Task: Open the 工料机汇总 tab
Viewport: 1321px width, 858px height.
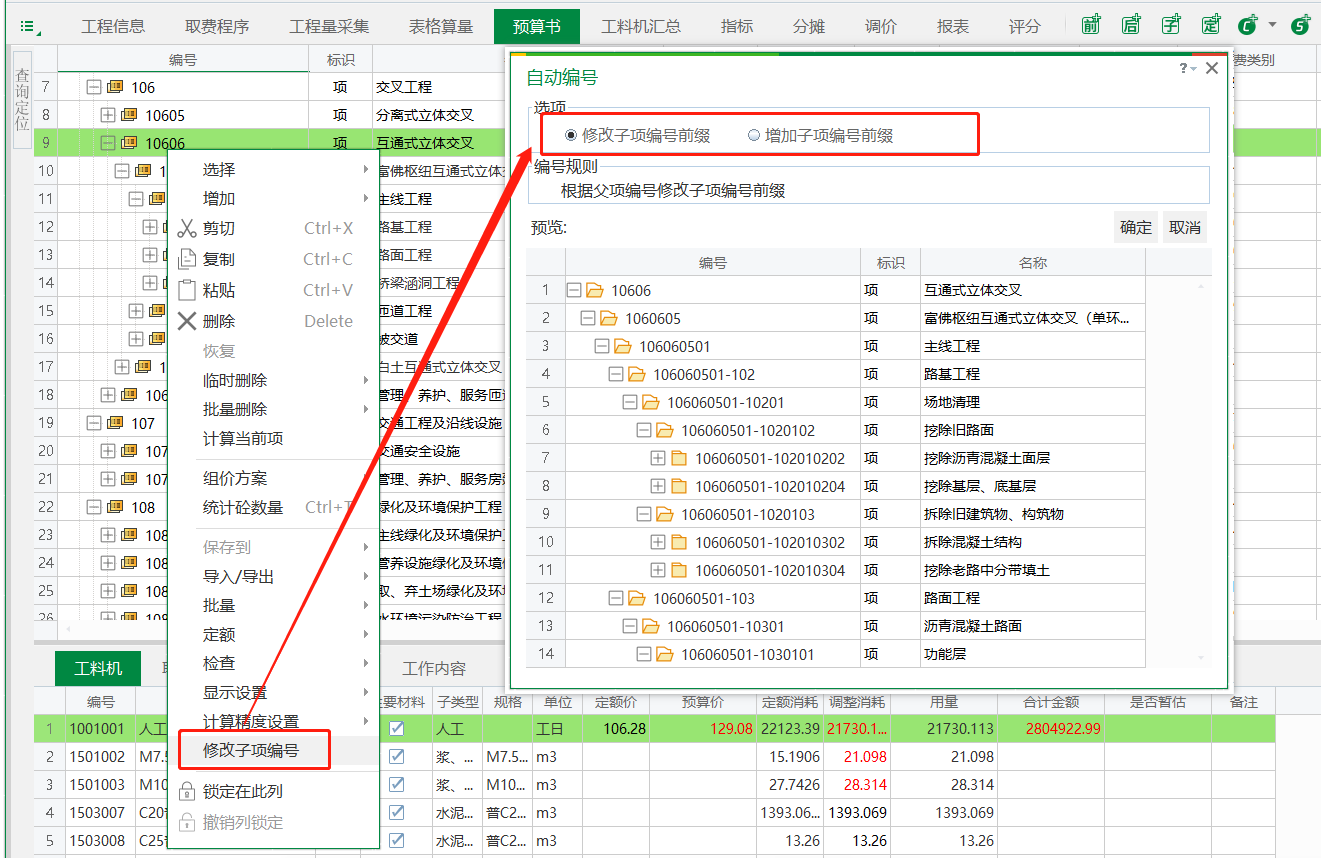Action: [641, 26]
